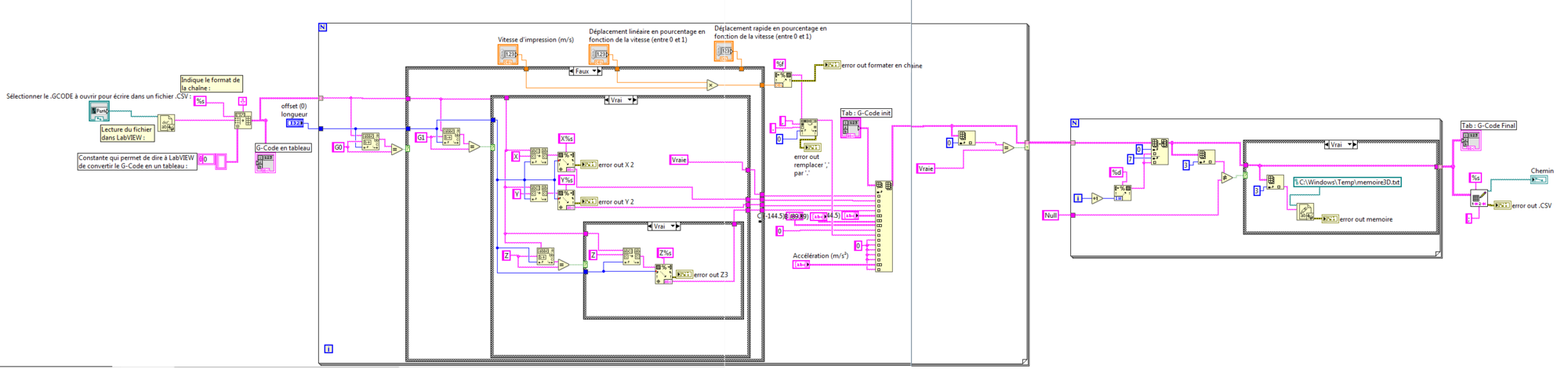Open the Faux case selector dropdown
The height and width of the screenshot is (369, 1568).
585,71
